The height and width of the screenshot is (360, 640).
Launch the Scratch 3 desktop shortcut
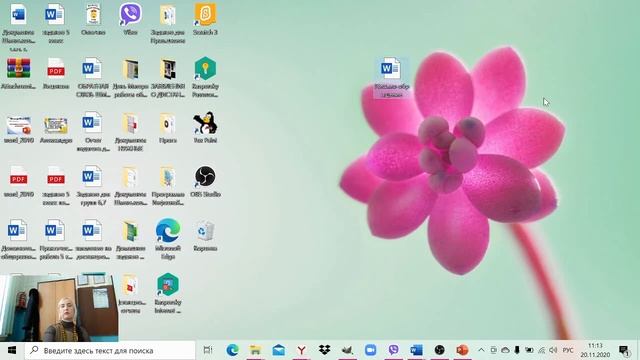coord(205,18)
